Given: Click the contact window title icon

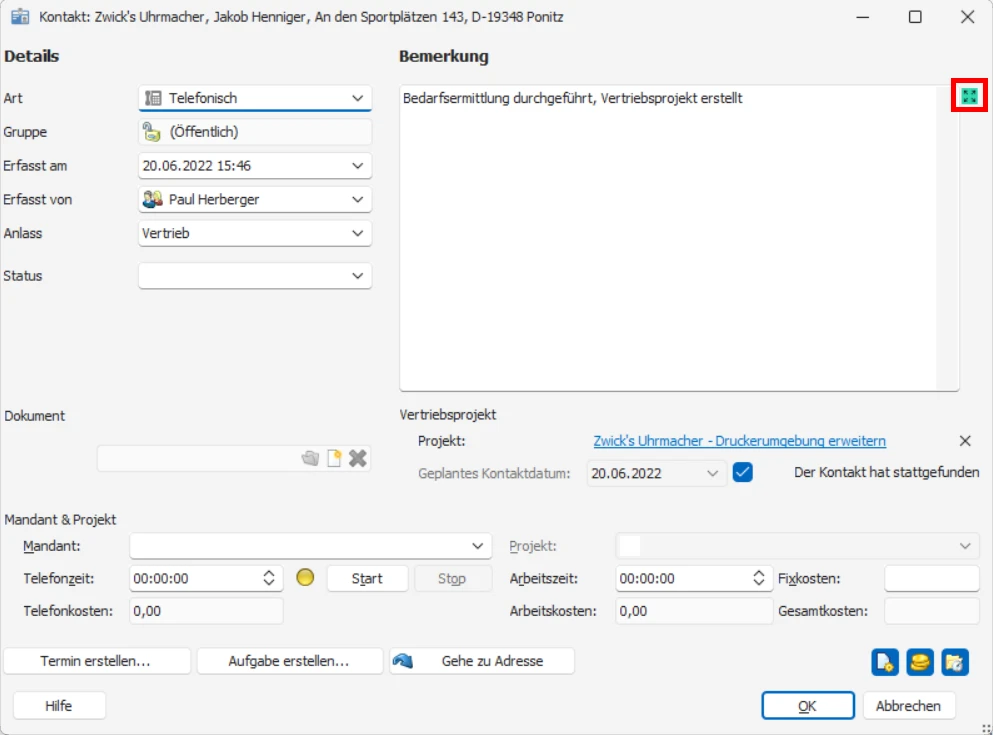Looking at the screenshot, I should click(x=20, y=16).
